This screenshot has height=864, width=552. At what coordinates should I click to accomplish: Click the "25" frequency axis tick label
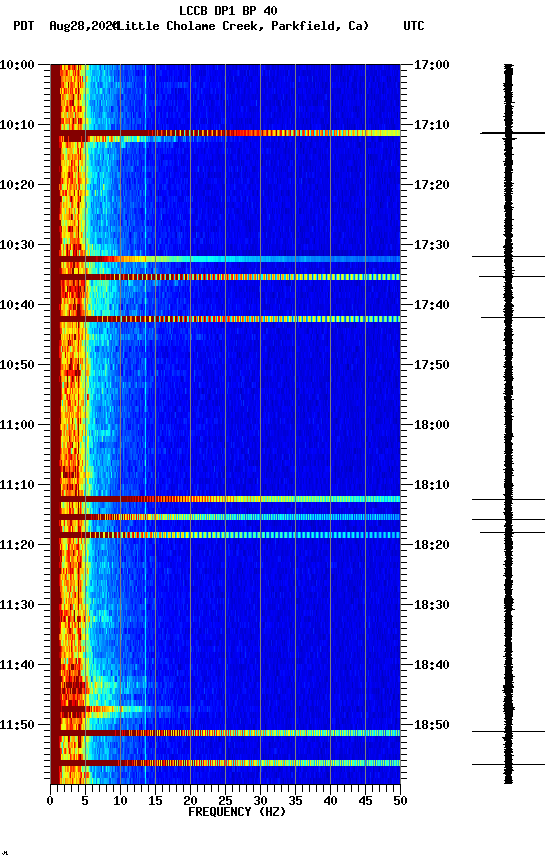pyautogui.click(x=225, y=801)
